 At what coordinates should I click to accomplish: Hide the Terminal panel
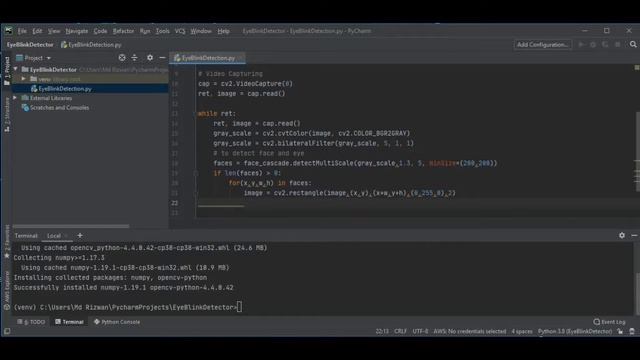click(x=634, y=236)
